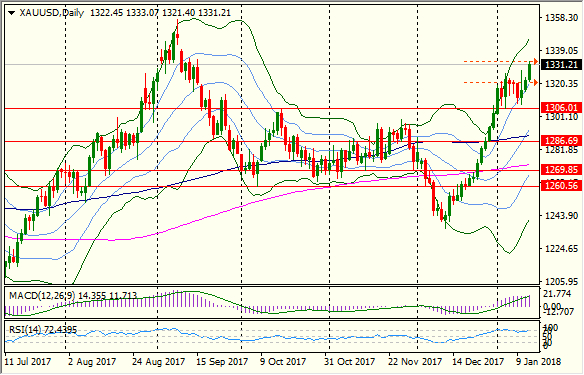This screenshot has height=375, width=584.
Task: Click the MACD(12,26,9) indicator label
Action: 42,296
